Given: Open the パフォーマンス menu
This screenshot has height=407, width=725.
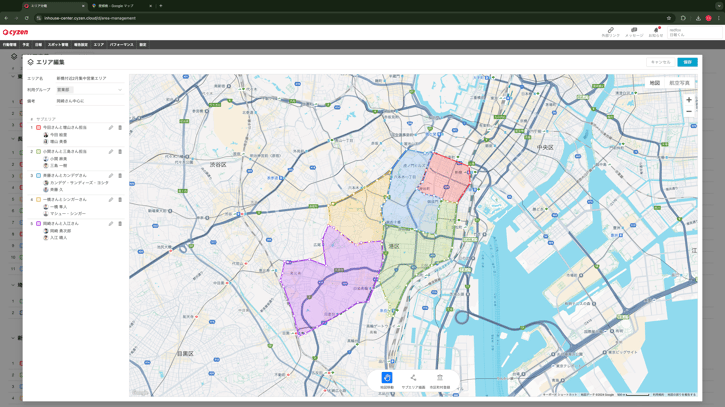Looking at the screenshot, I should (122, 45).
